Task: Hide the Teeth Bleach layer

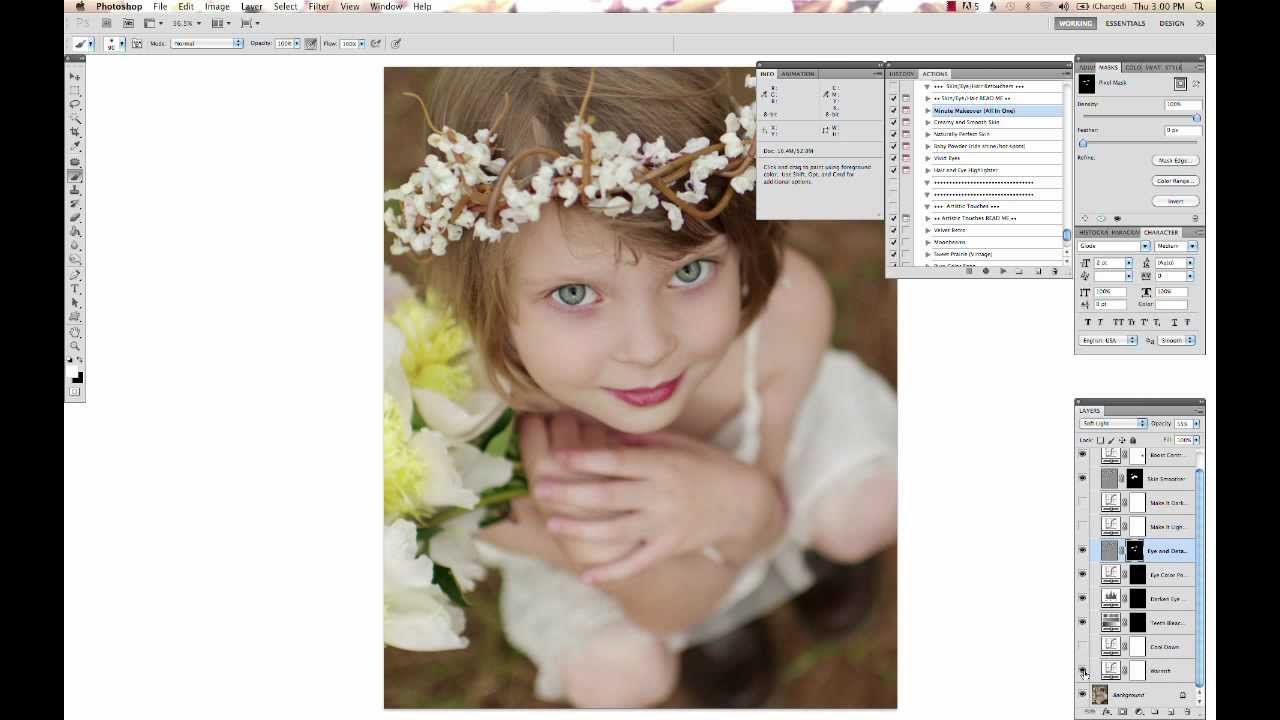Action: point(1082,623)
